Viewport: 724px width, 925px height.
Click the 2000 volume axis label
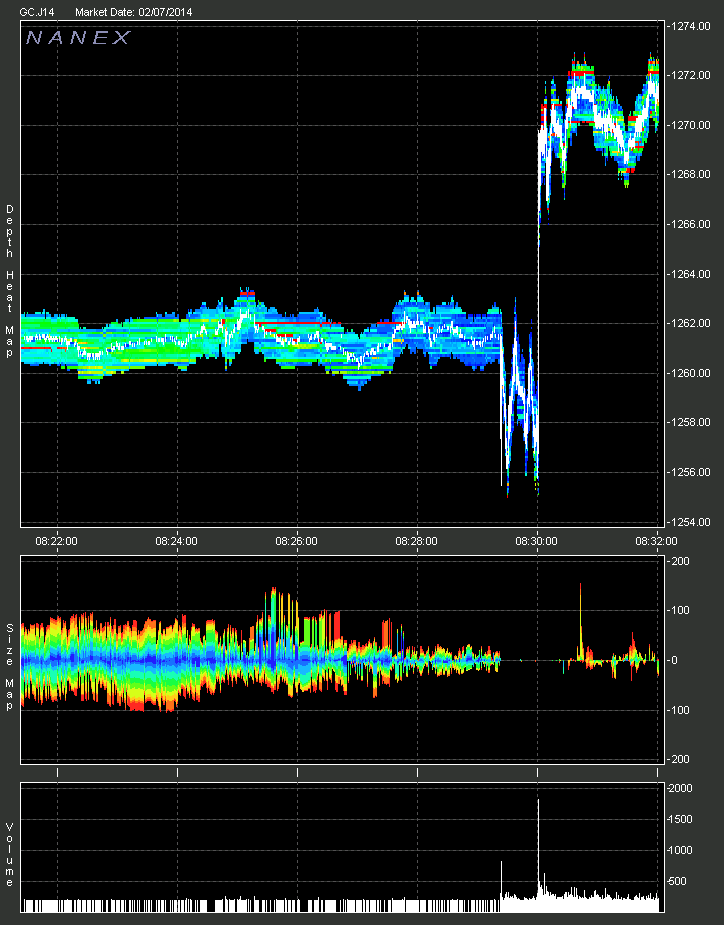pos(680,788)
